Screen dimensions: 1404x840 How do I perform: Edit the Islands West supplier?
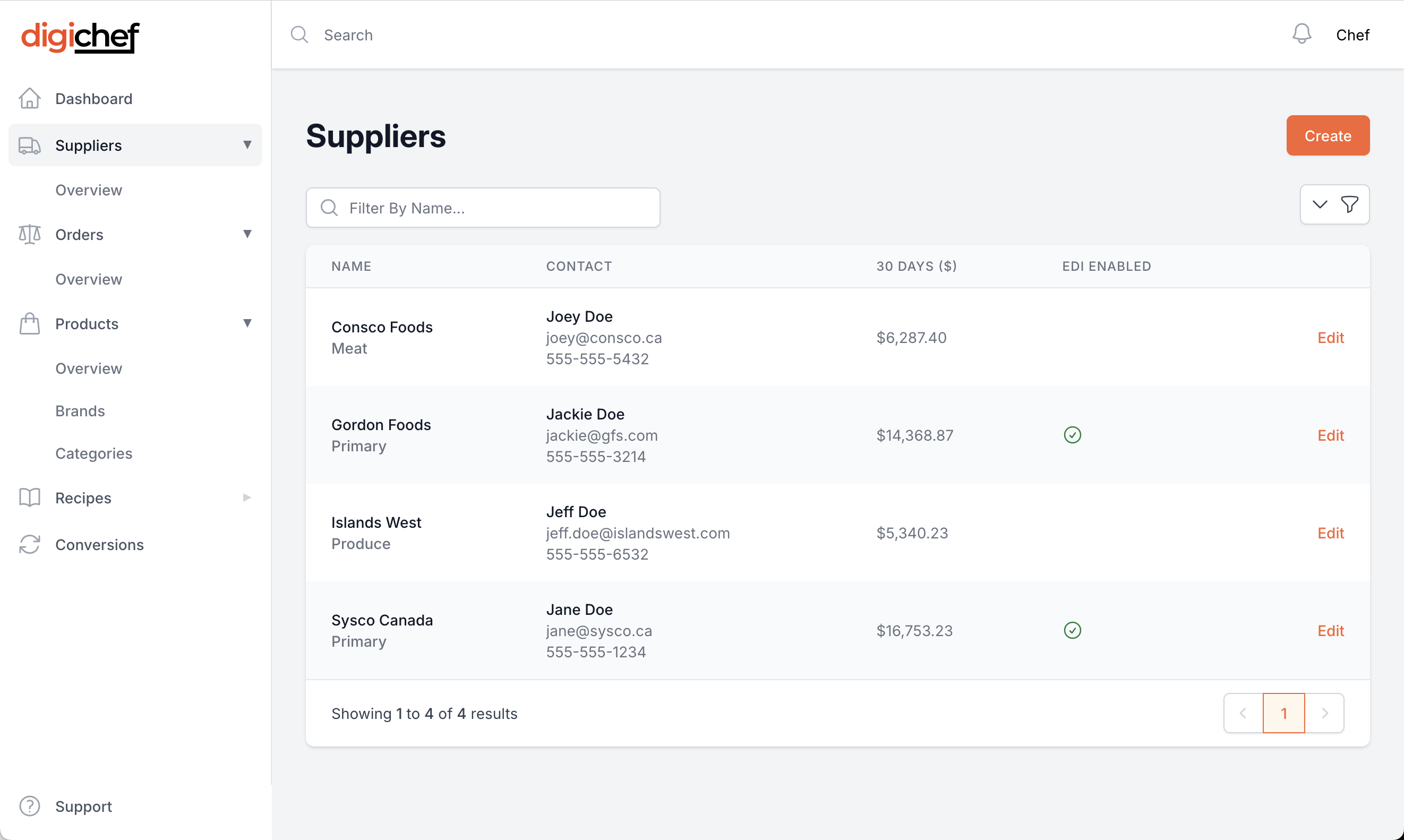tap(1330, 533)
